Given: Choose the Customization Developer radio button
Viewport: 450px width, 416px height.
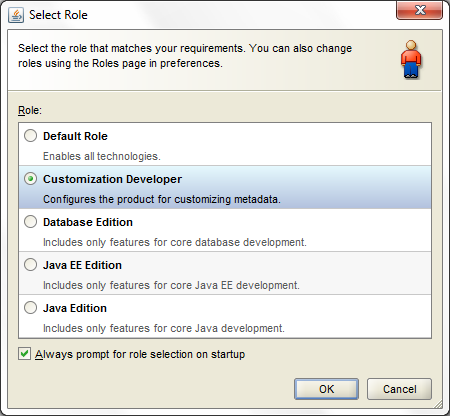Looking at the screenshot, I should 30,179.
